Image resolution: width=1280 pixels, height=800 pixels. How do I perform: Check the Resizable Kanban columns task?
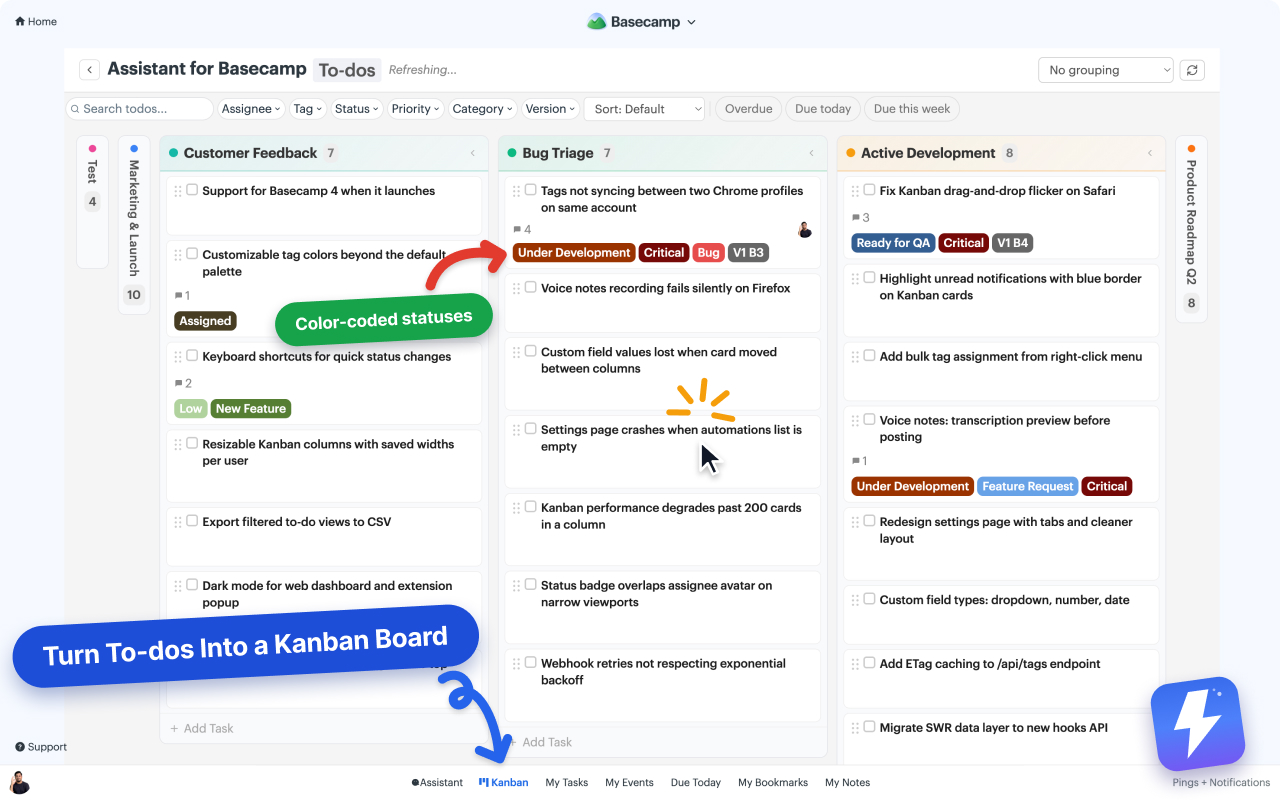[192, 443]
